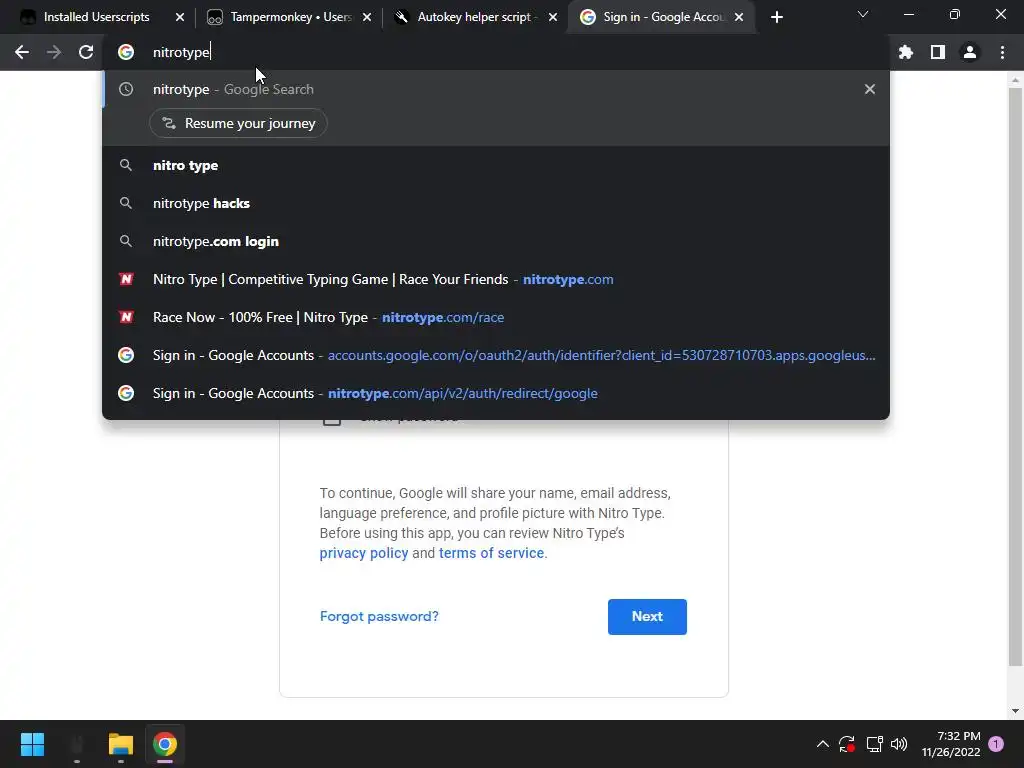Open the Race Now nitrotype.com/race suggestion

[496, 317]
